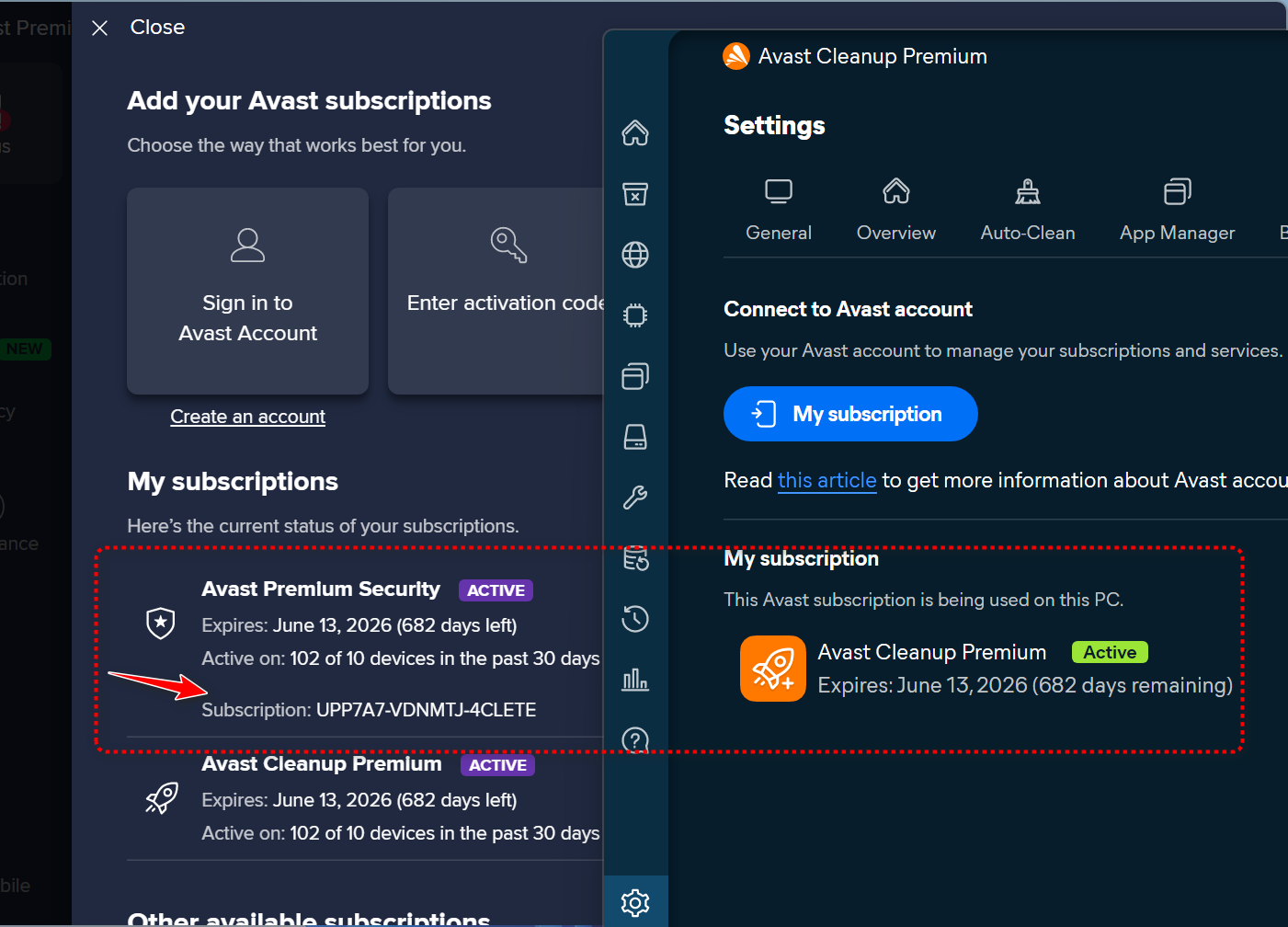Image resolution: width=1288 pixels, height=927 pixels.
Task: Click the 'Add your Avast subscriptions' heading
Action: pyautogui.click(x=309, y=100)
